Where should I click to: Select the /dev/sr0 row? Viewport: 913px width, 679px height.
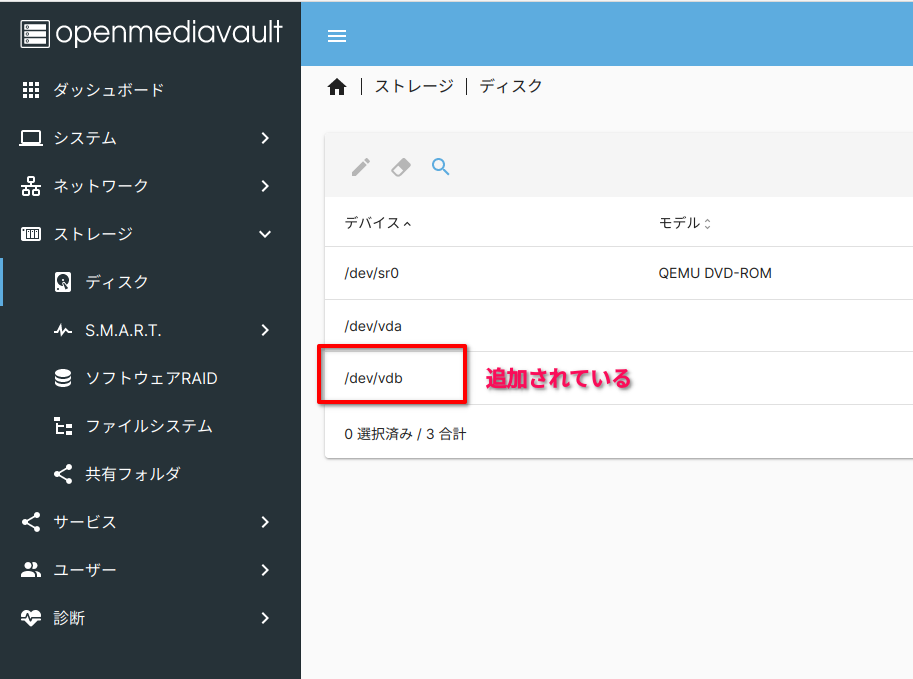coord(618,273)
